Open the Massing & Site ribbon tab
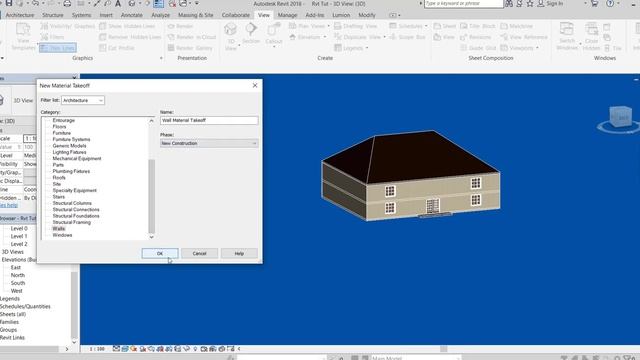This screenshot has height=360, width=640. 196,15
